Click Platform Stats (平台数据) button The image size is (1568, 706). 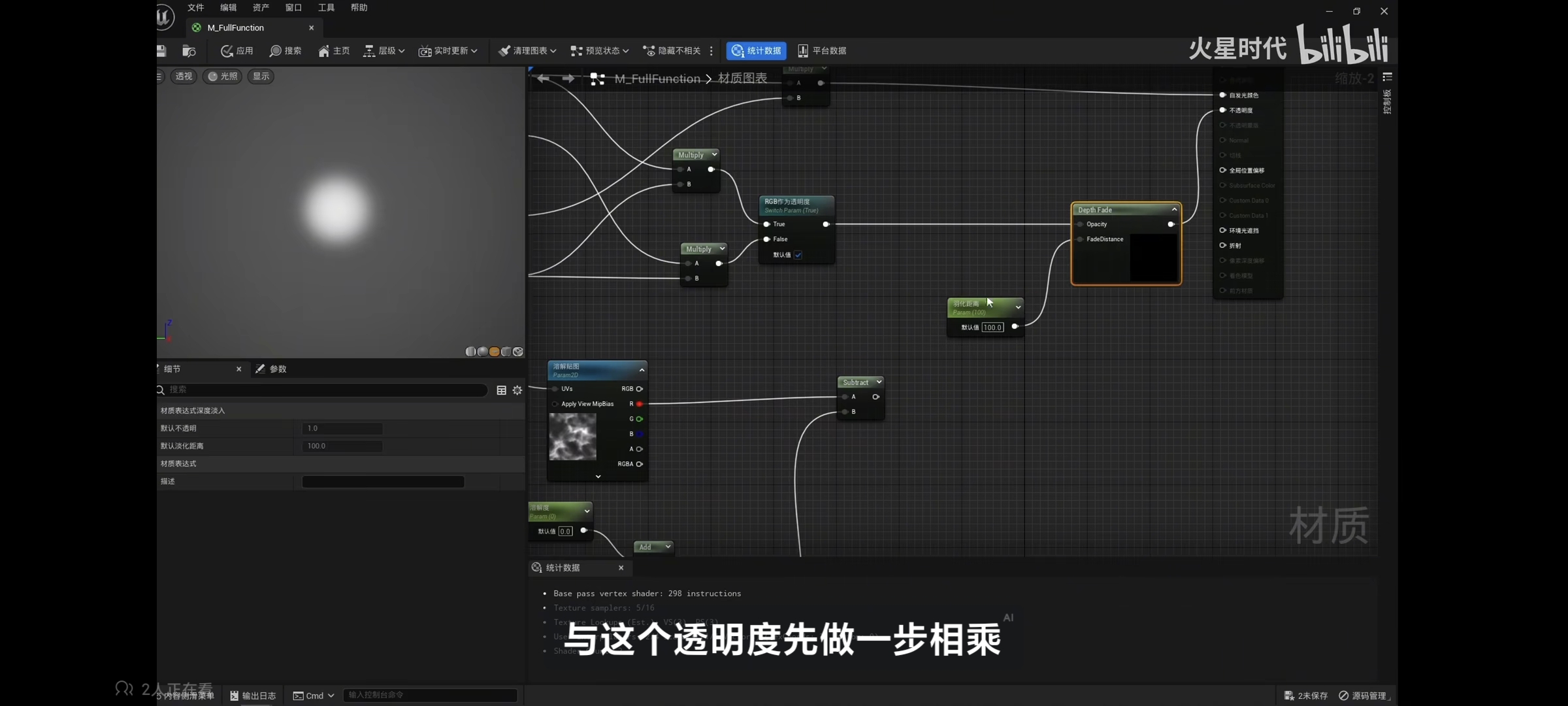(x=822, y=51)
